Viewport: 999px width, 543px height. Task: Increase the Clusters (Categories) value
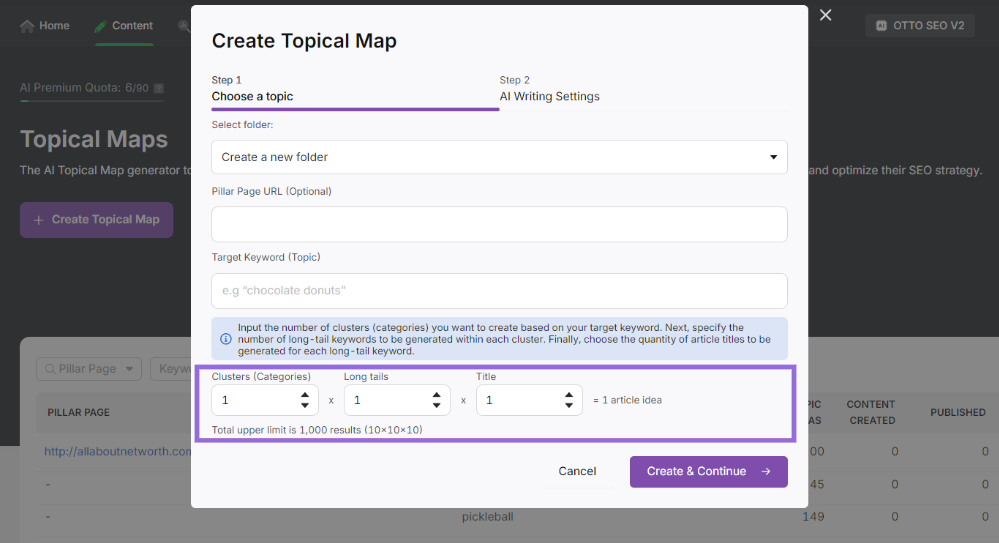(x=305, y=395)
